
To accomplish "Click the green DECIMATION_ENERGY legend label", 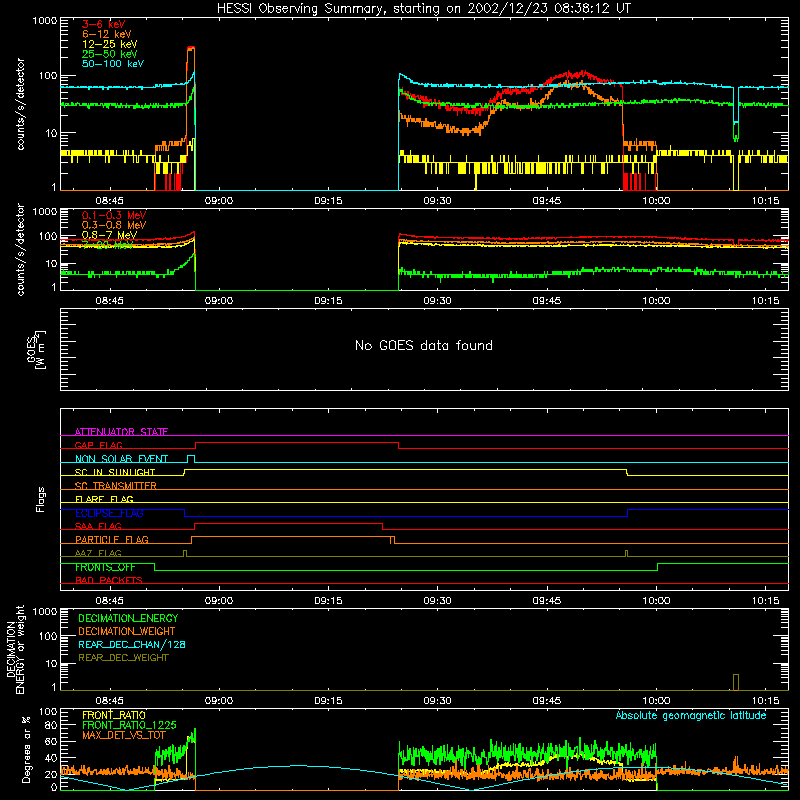I will [128, 618].
